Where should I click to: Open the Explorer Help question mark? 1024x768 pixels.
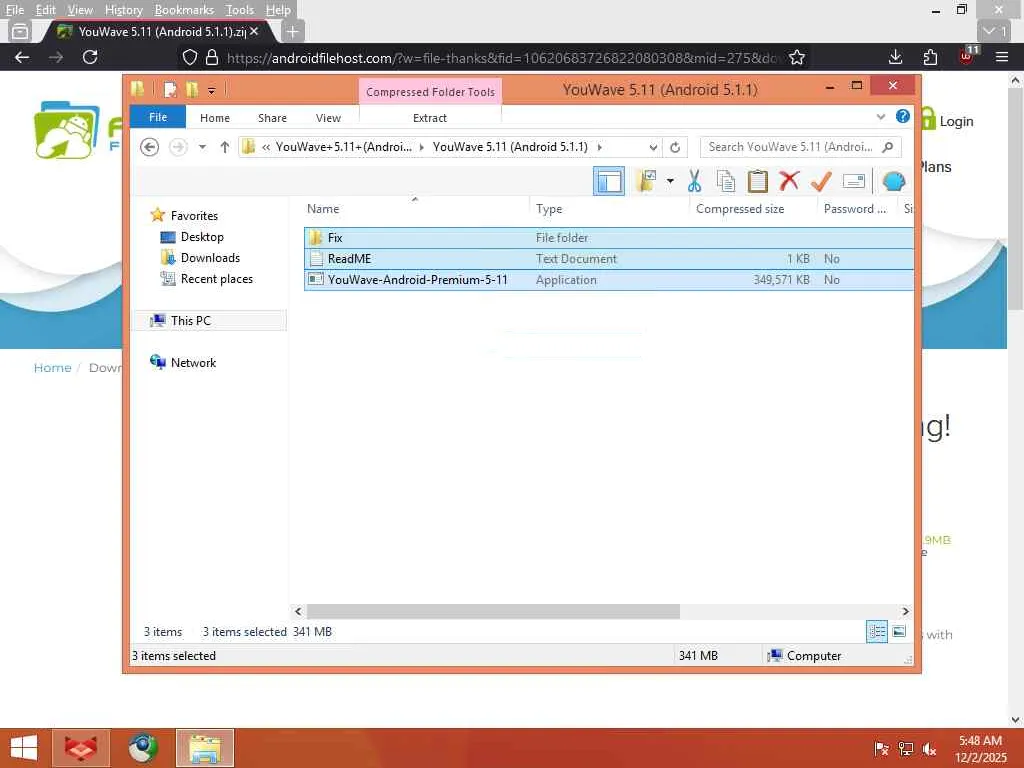[x=903, y=116]
